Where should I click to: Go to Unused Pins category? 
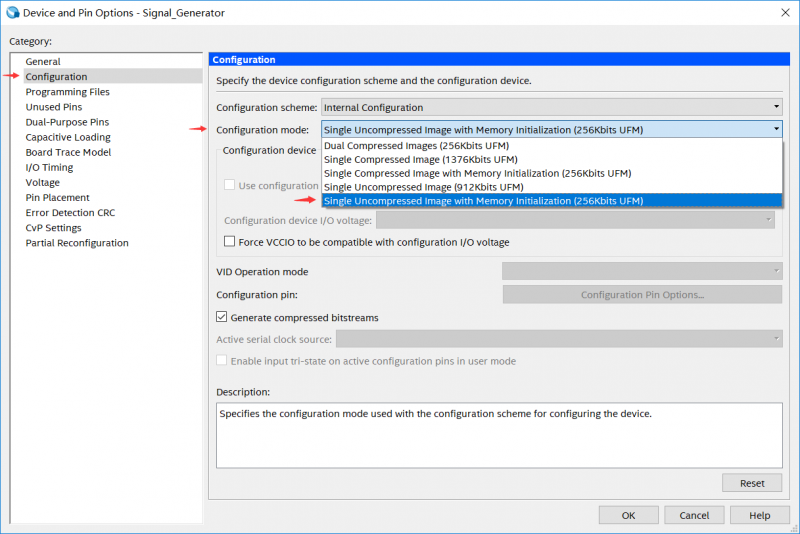(x=54, y=107)
